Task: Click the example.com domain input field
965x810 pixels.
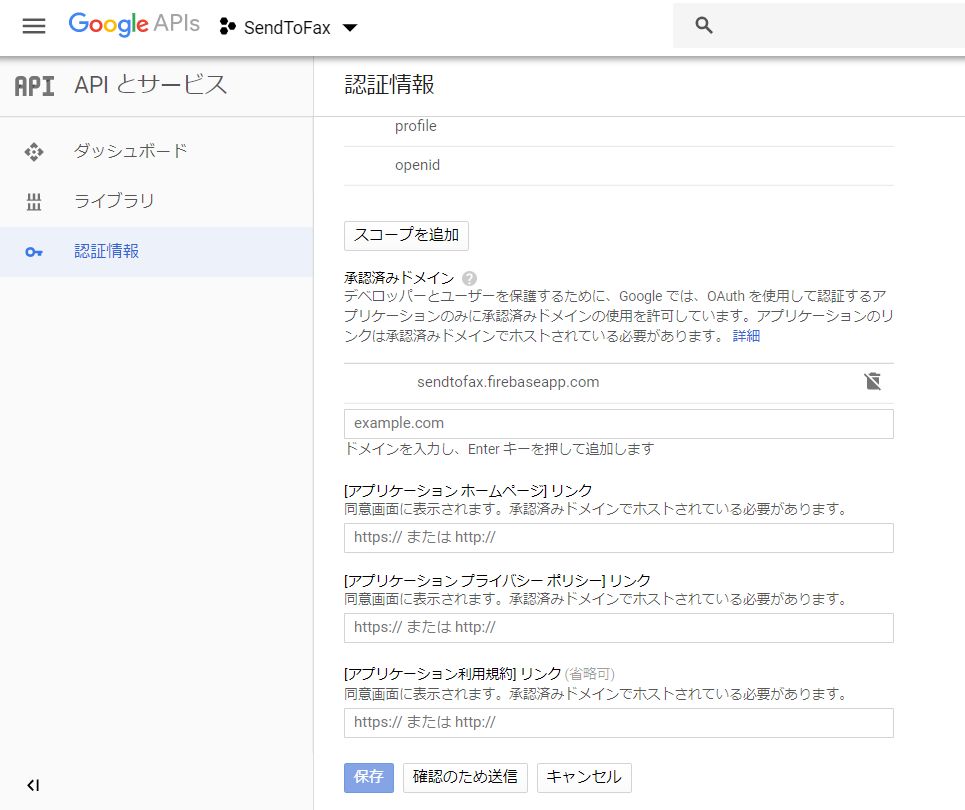Action: coord(619,424)
